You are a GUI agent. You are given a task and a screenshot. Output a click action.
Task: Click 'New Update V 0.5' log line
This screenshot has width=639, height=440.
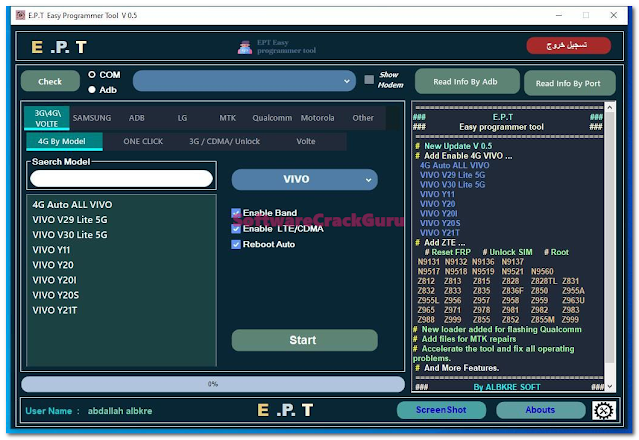(458, 146)
